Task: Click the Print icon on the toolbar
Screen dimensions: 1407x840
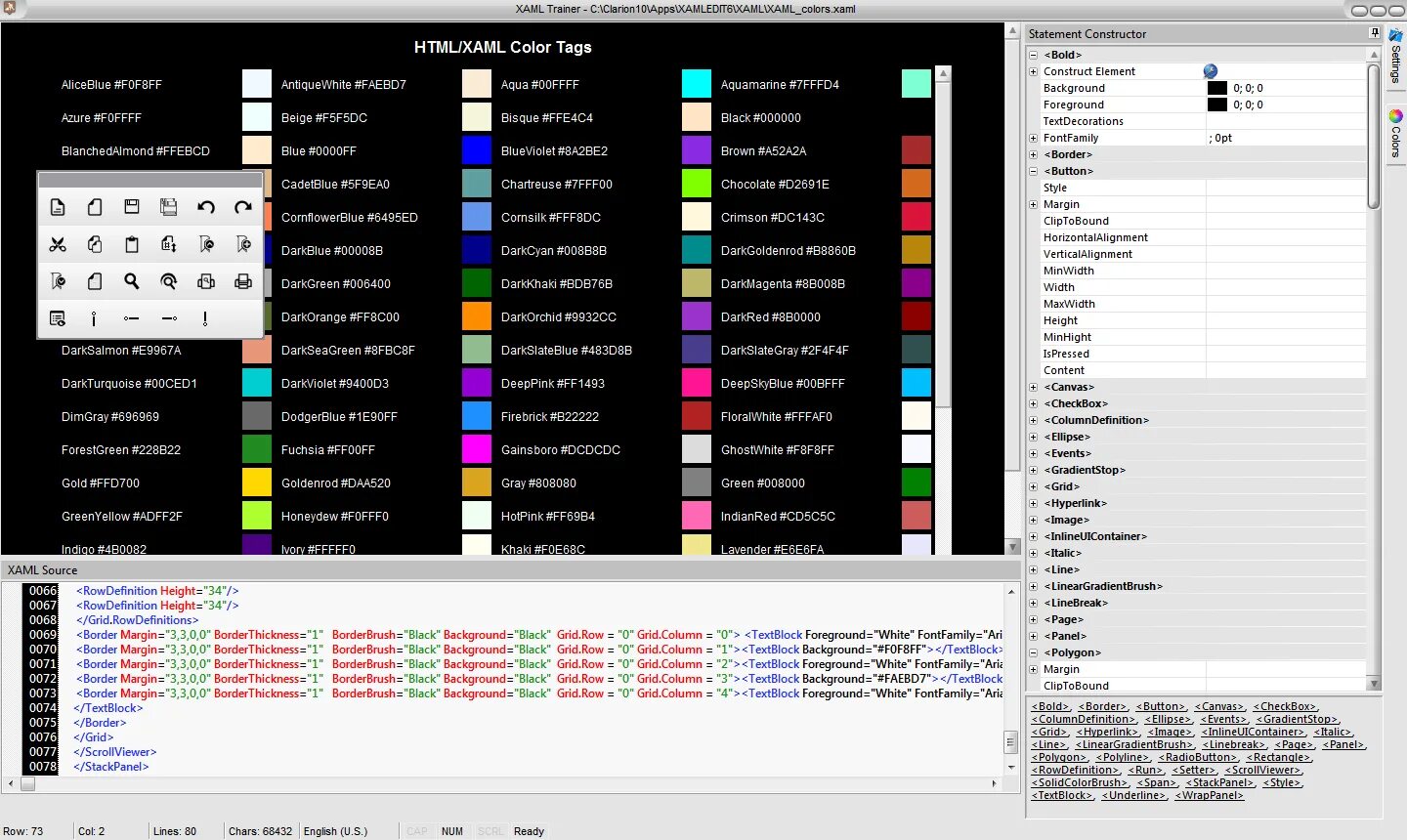Action: click(243, 281)
